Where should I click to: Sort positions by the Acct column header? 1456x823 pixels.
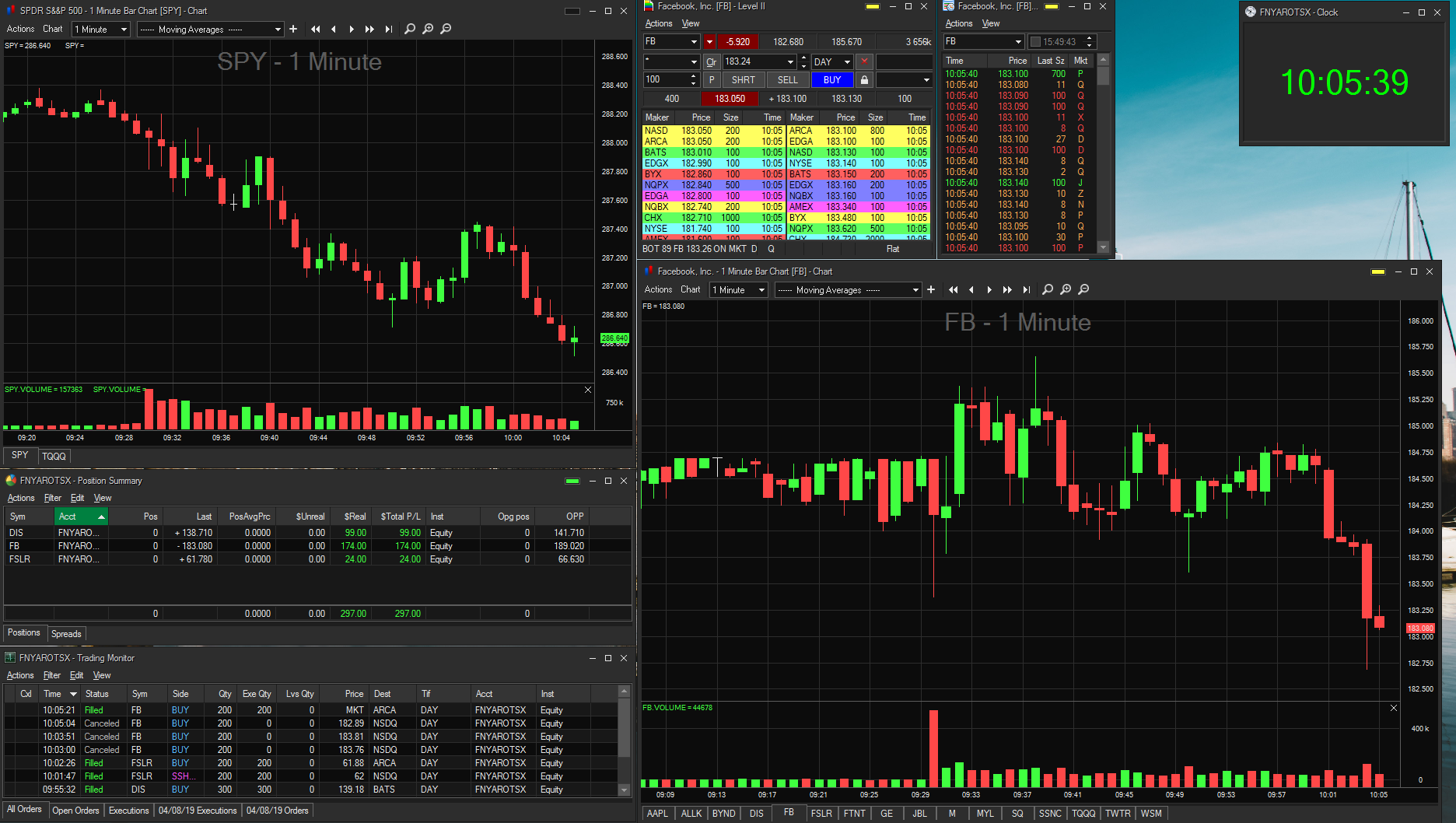80,517
